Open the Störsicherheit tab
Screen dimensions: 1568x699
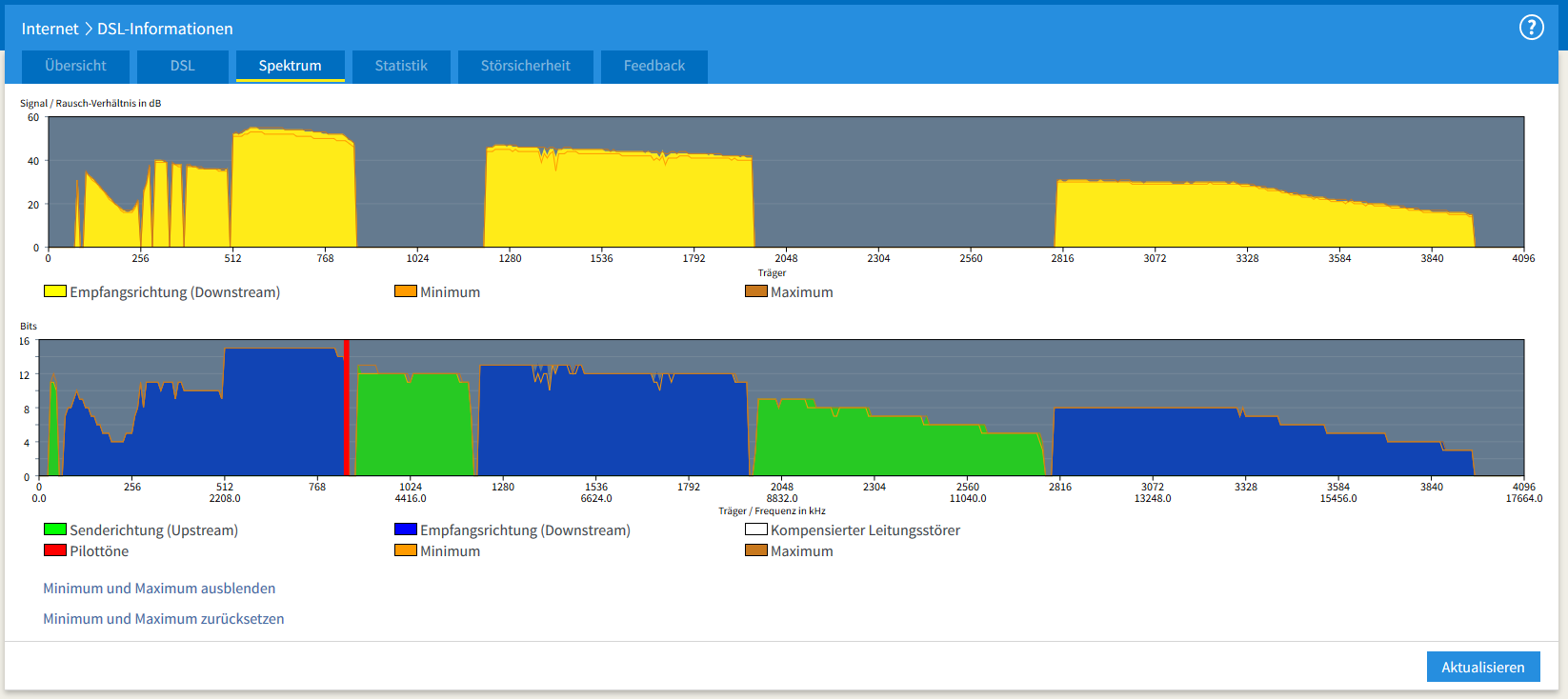[525, 66]
